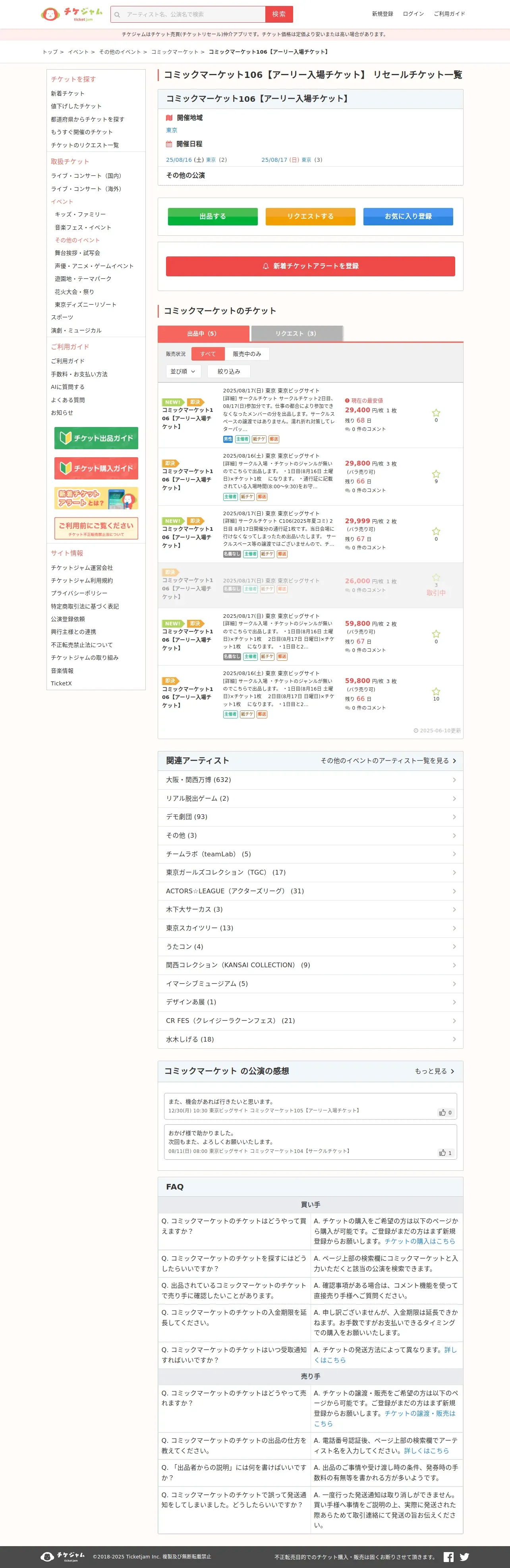Open 値下げしたチケット in the sidebar
This screenshot has height=1568, width=510.
pos(76,107)
